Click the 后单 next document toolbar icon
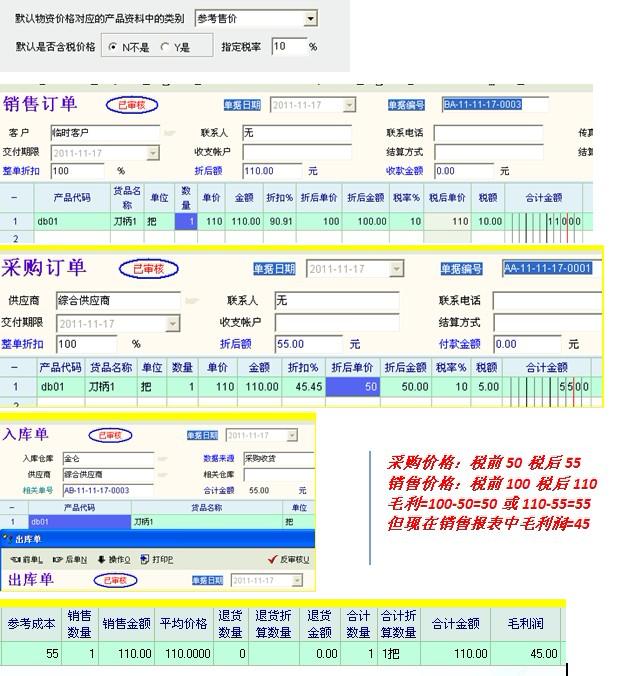640x676 pixels. [x=57, y=559]
